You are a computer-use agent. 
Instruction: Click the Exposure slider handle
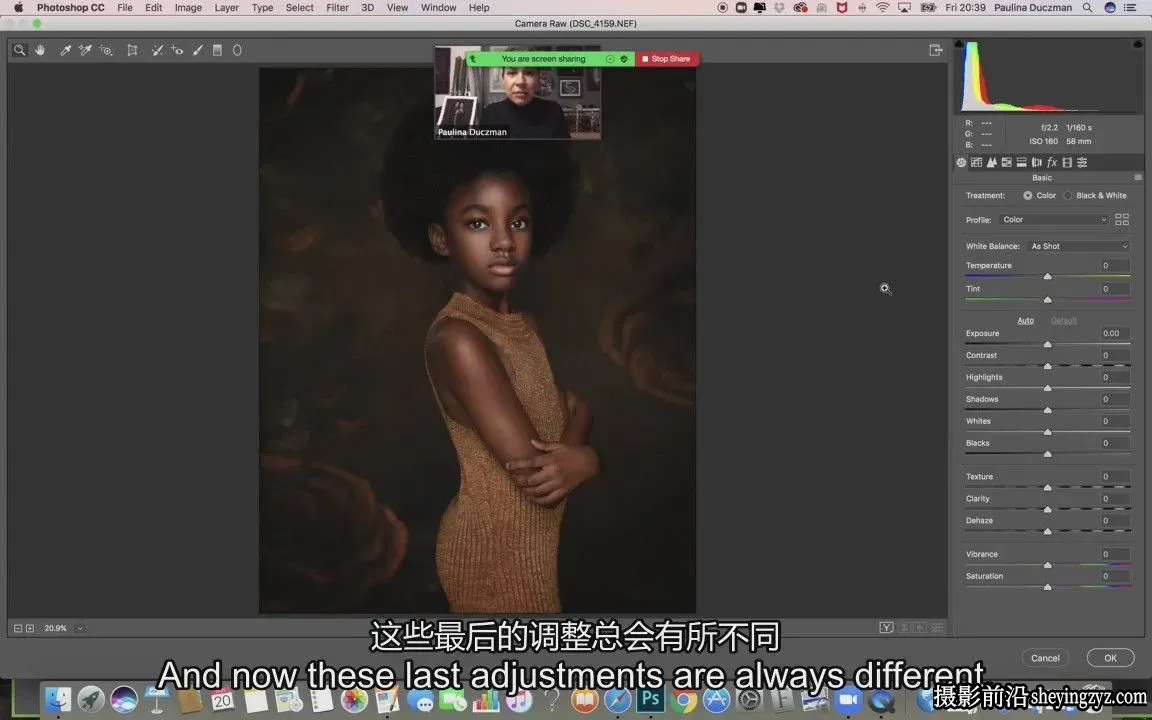pyautogui.click(x=1048, y=344)
